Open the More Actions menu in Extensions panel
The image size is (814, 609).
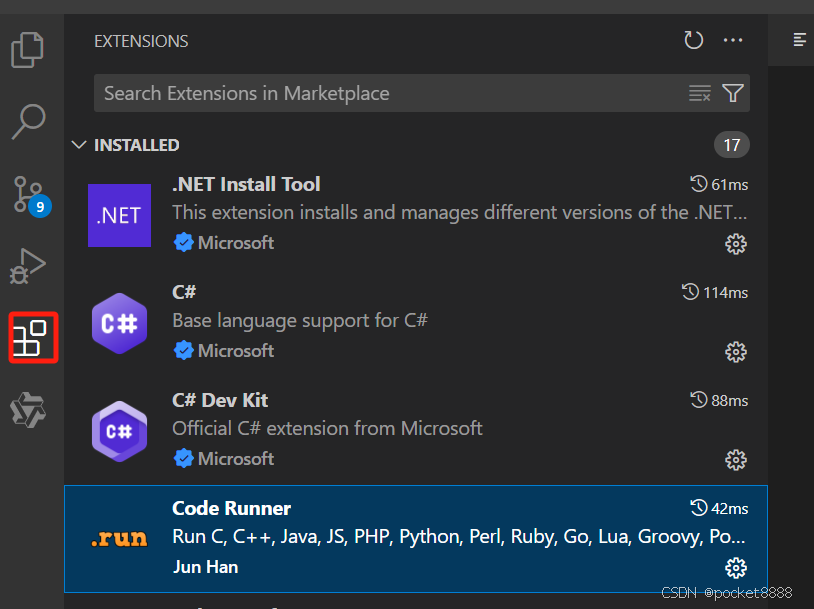pyautogui.click(x=733, y=40)
